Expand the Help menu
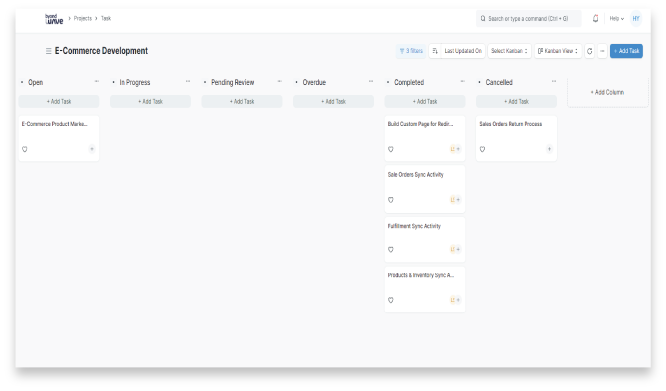Viewport: 666px width, 391px height. (x=616, y=19)
